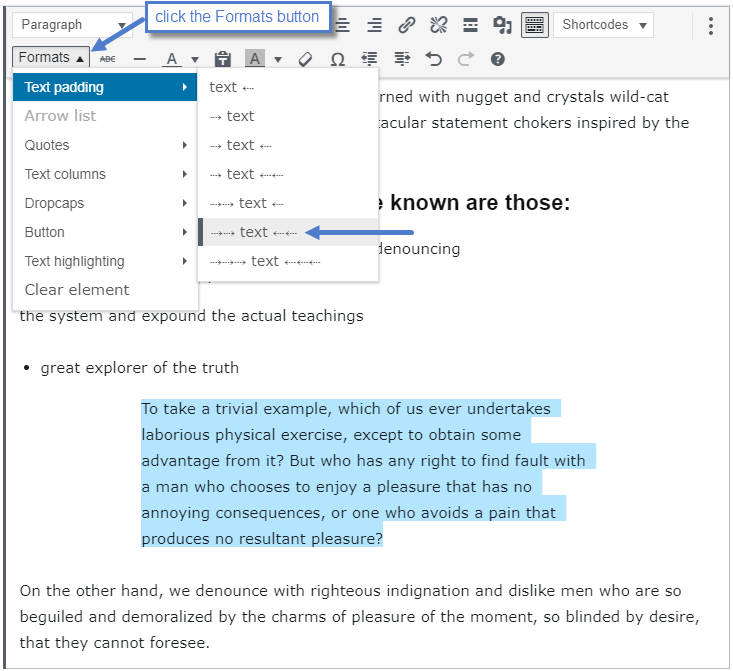Select padding option '→ text ←'

(288, 145)
